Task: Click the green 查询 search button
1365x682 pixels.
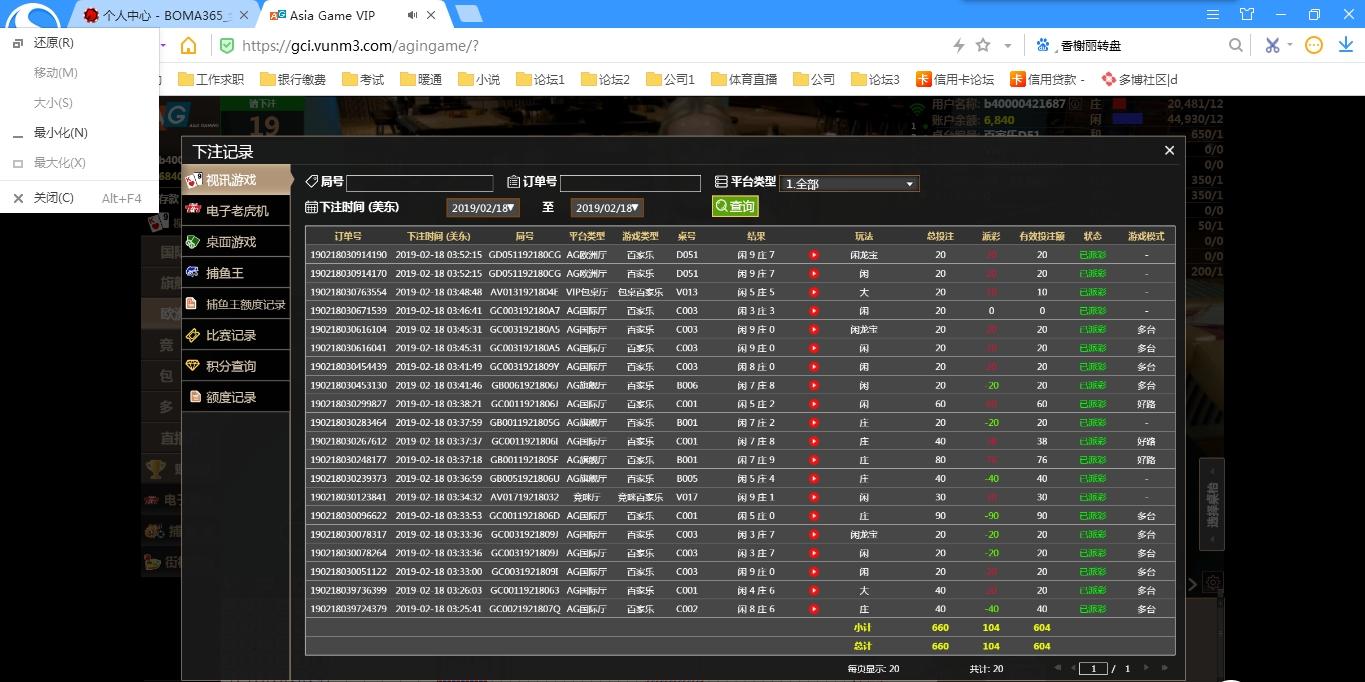Action: pos(735,206)
